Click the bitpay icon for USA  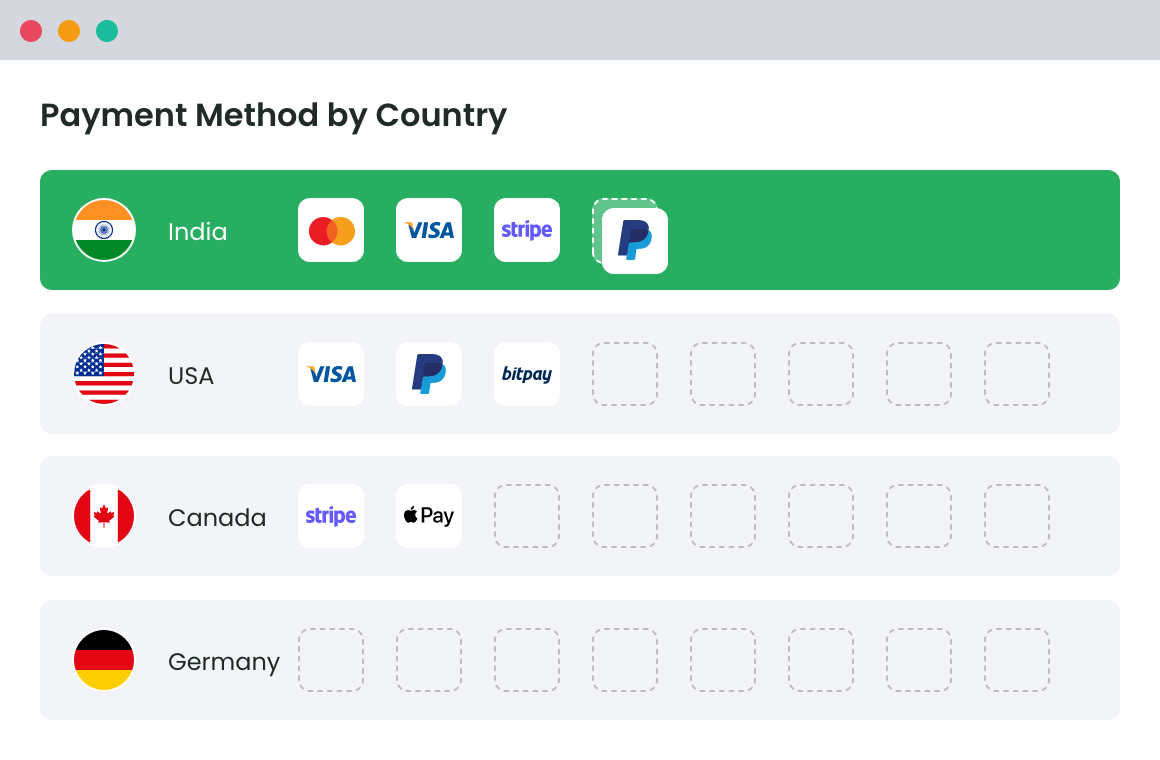(x=527, y=374)
